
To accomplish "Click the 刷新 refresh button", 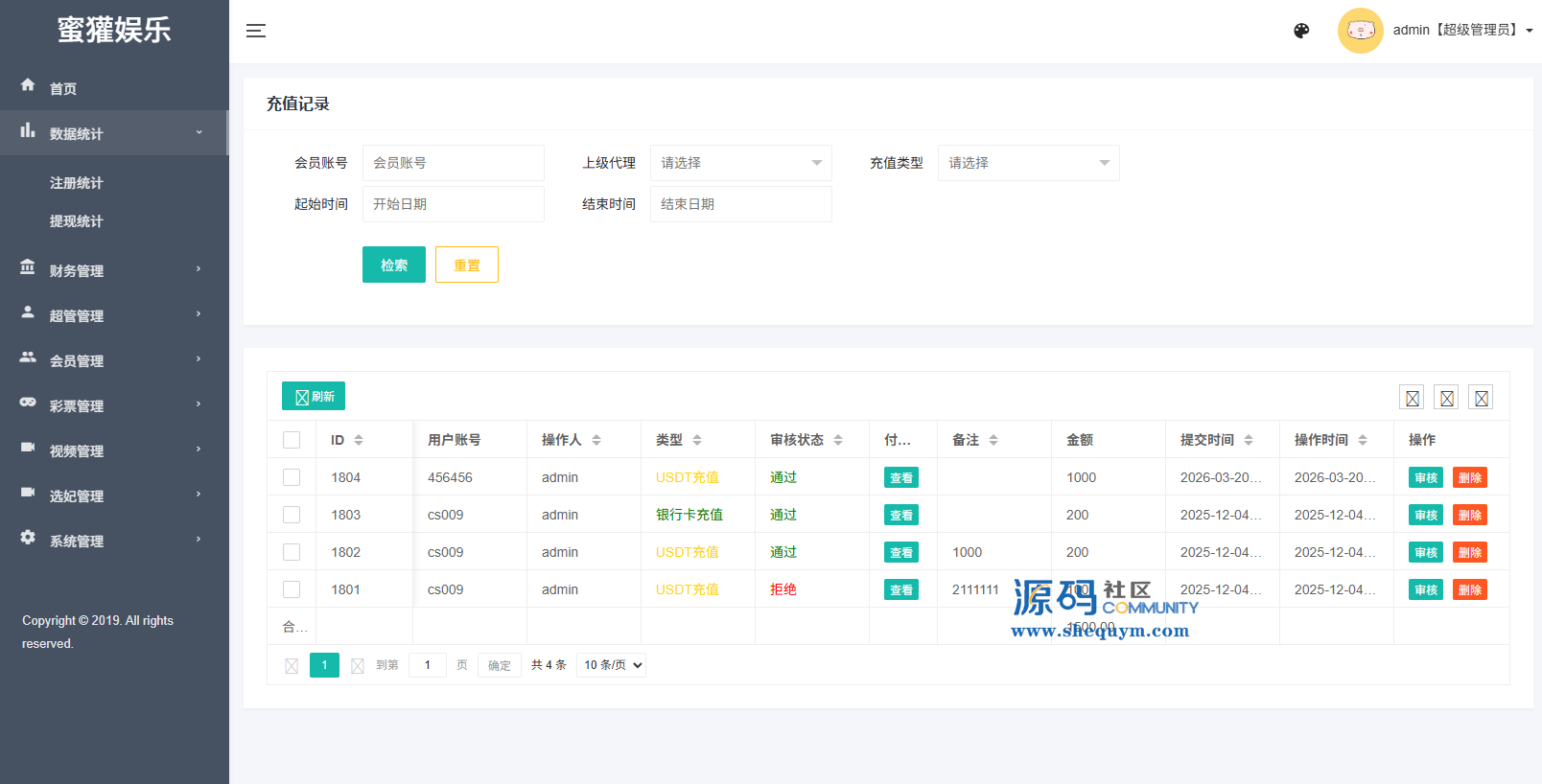I will (x=314, y=396).
